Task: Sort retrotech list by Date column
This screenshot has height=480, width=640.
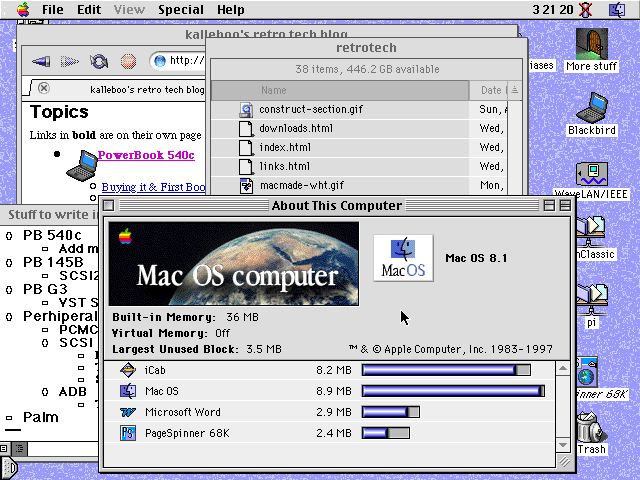Action: coord(488,90)
